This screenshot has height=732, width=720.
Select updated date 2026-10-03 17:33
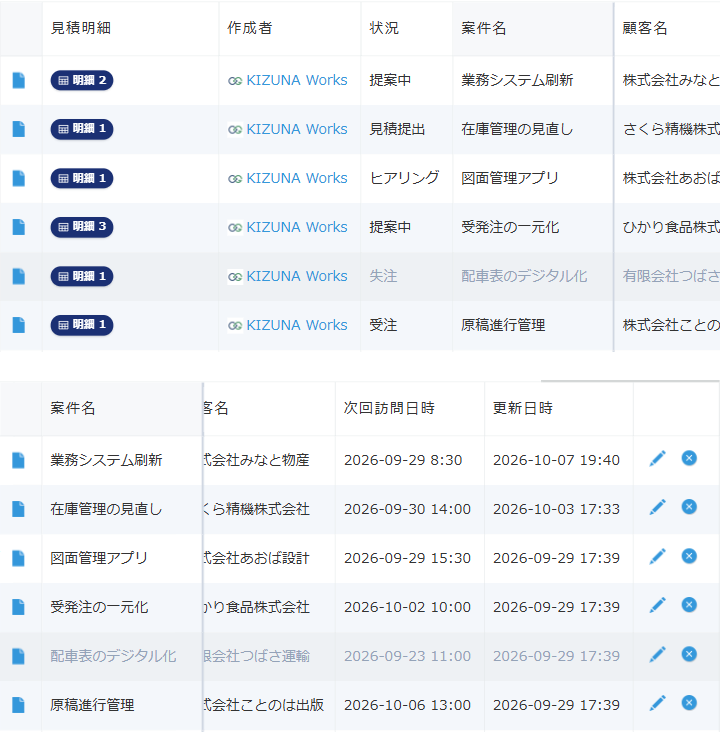(x=556, y=509)
